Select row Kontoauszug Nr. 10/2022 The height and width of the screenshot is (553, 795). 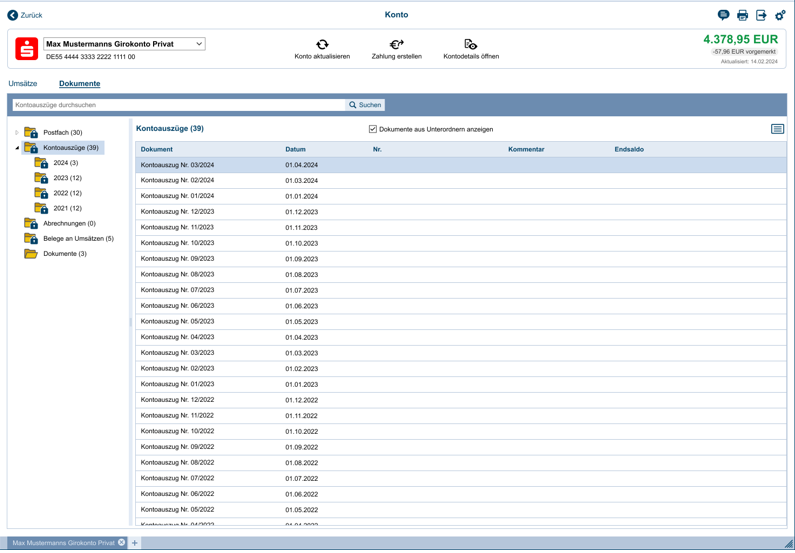461,431
